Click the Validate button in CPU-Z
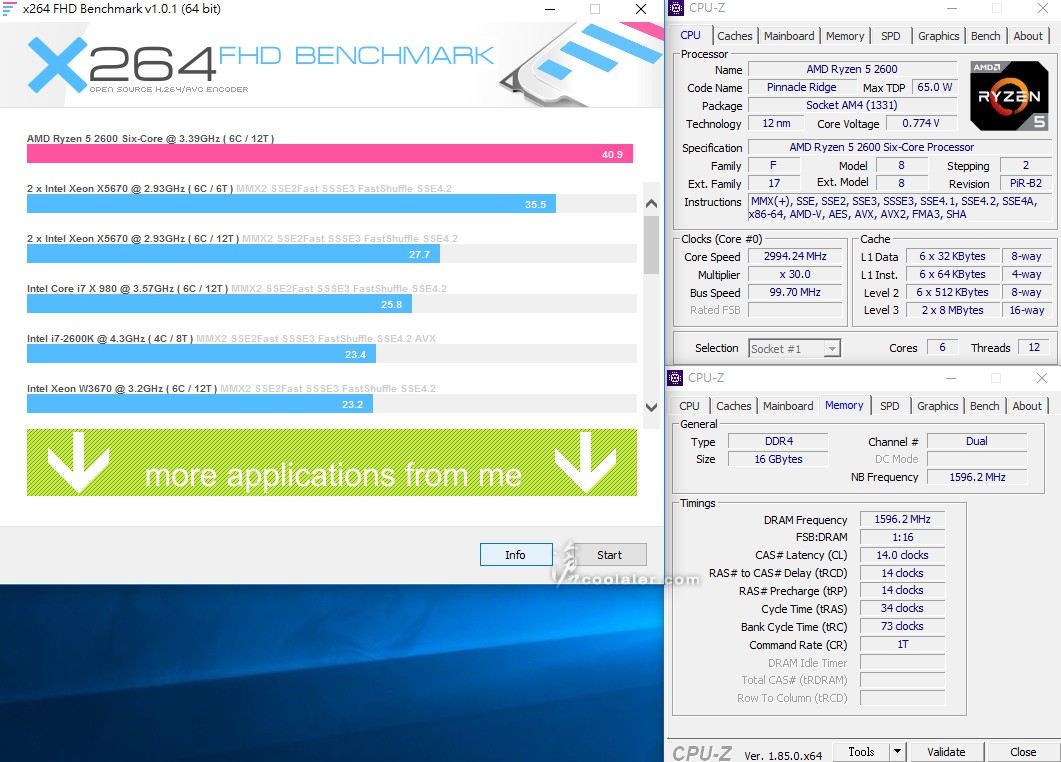Screen dimensions: 1061x762 (x=946, y=752)
